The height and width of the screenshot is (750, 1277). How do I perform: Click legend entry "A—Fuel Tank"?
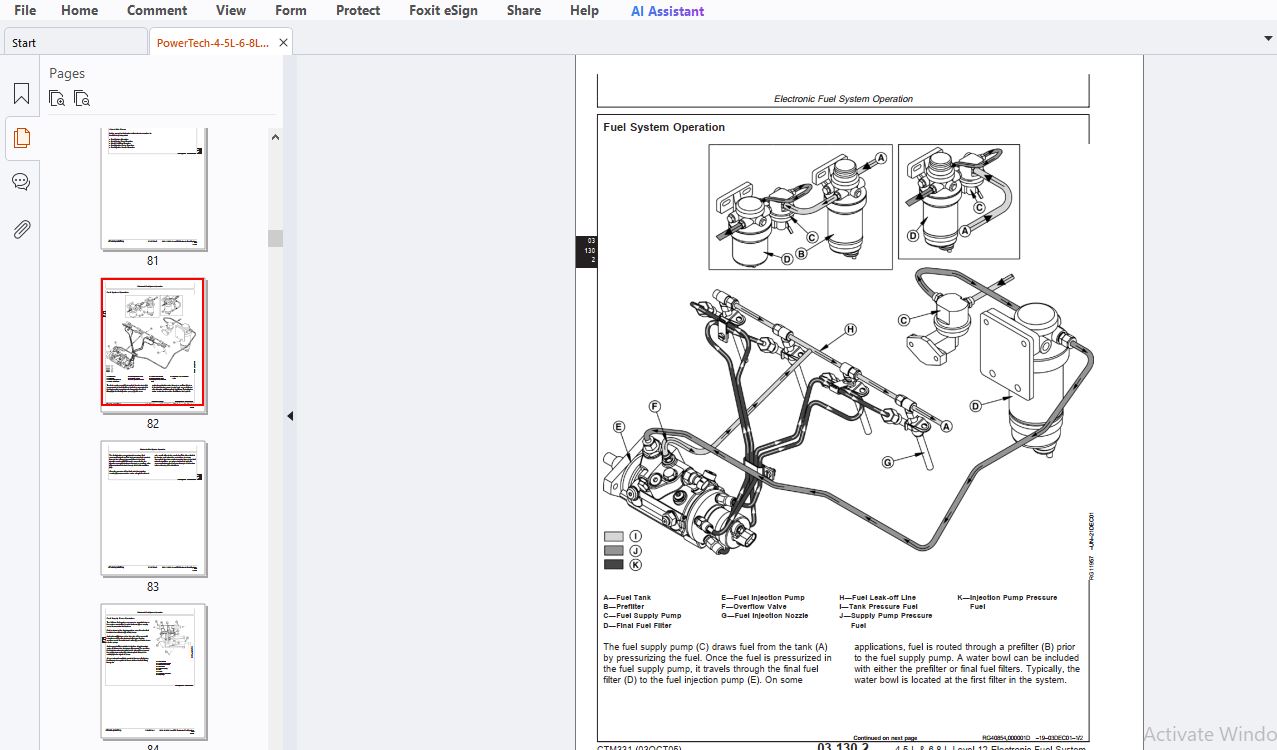(x=627, y=598)
